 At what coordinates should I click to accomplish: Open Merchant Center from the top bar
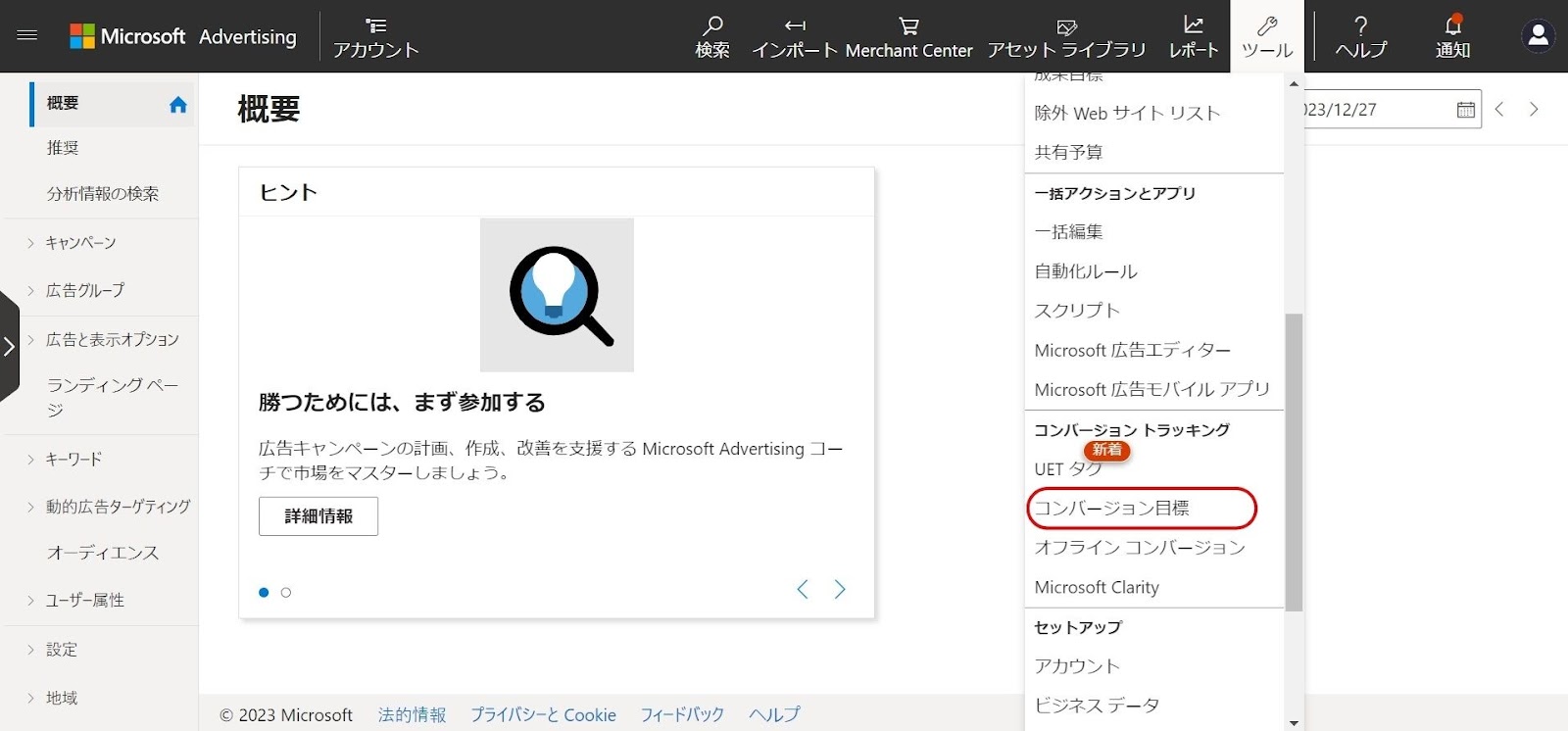908,37
